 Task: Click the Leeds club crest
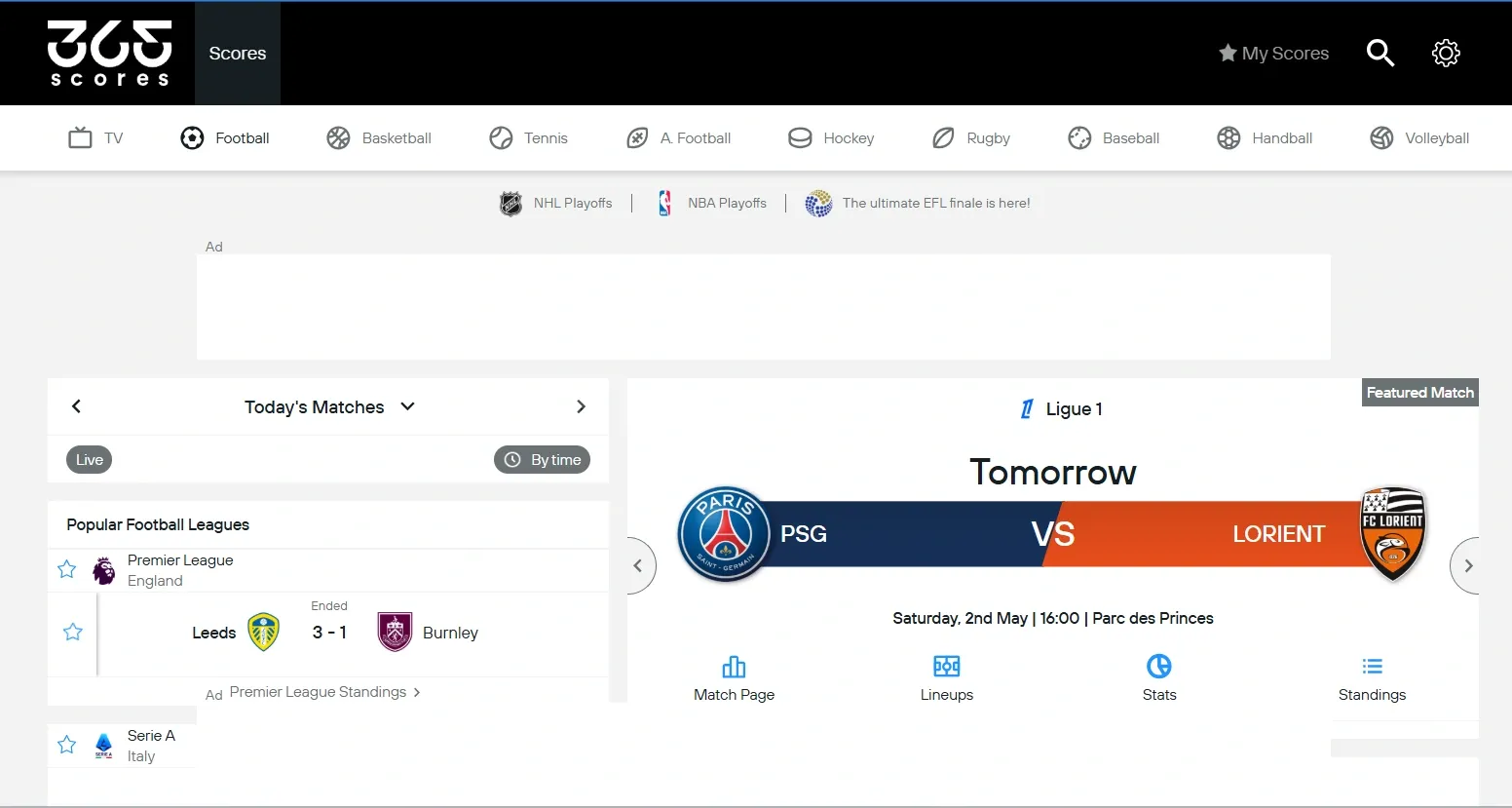tap(264, 632)
